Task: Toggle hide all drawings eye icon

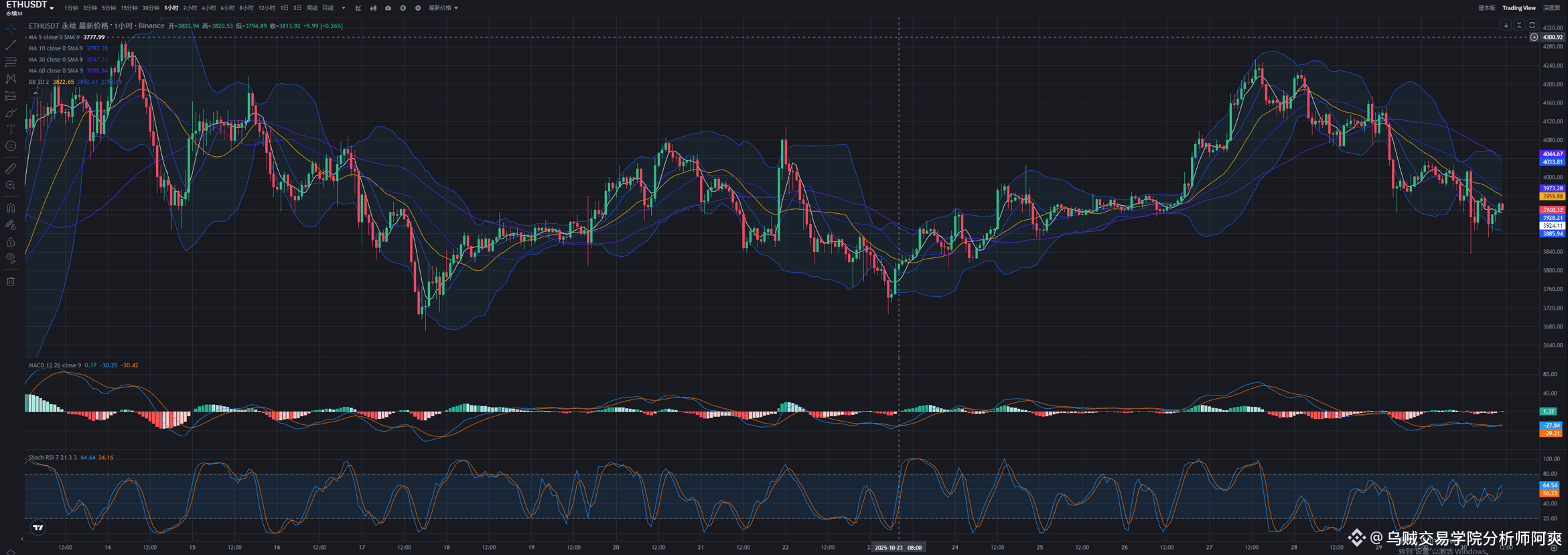Action: [11, 258]
